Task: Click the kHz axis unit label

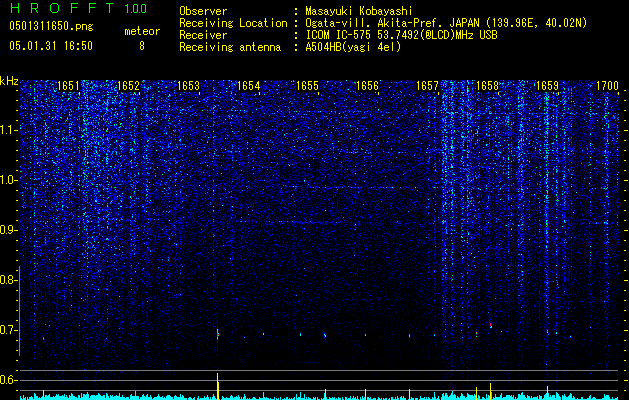Action: point(9,81)
